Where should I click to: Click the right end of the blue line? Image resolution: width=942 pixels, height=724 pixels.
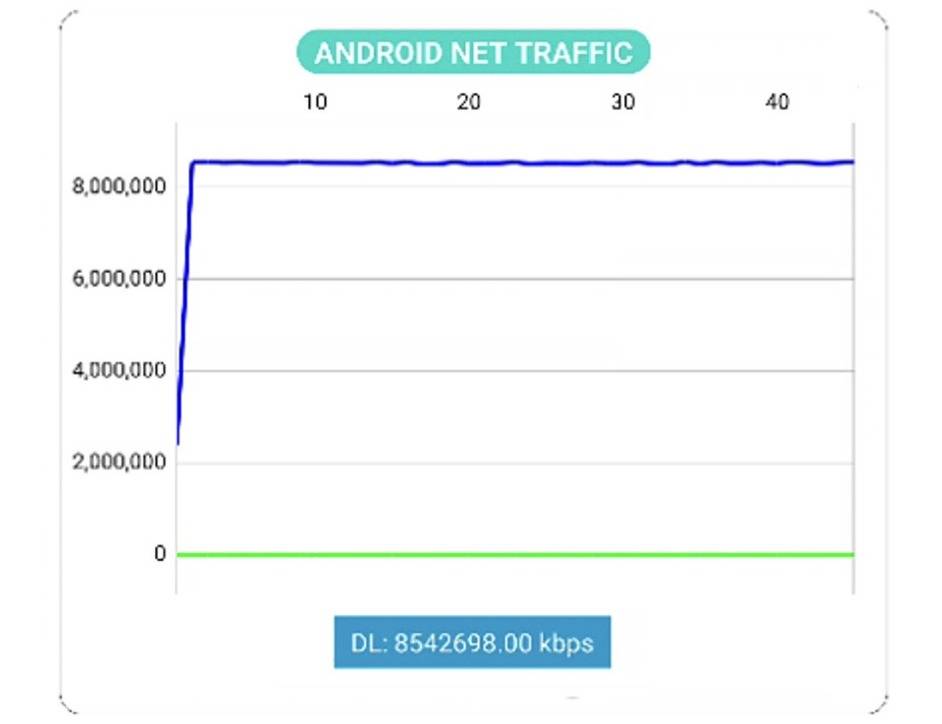point(851,162)
